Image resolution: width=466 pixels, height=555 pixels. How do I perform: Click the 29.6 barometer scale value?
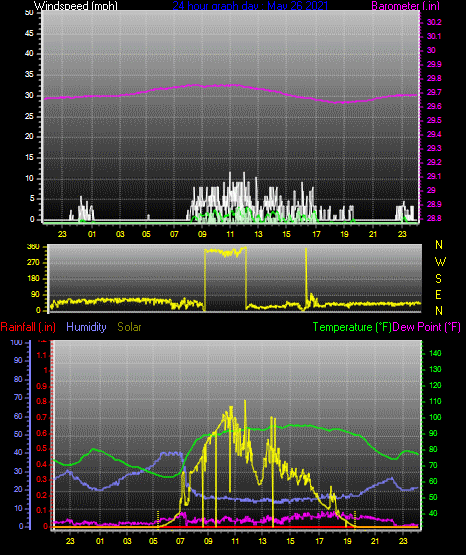point(434,107)
